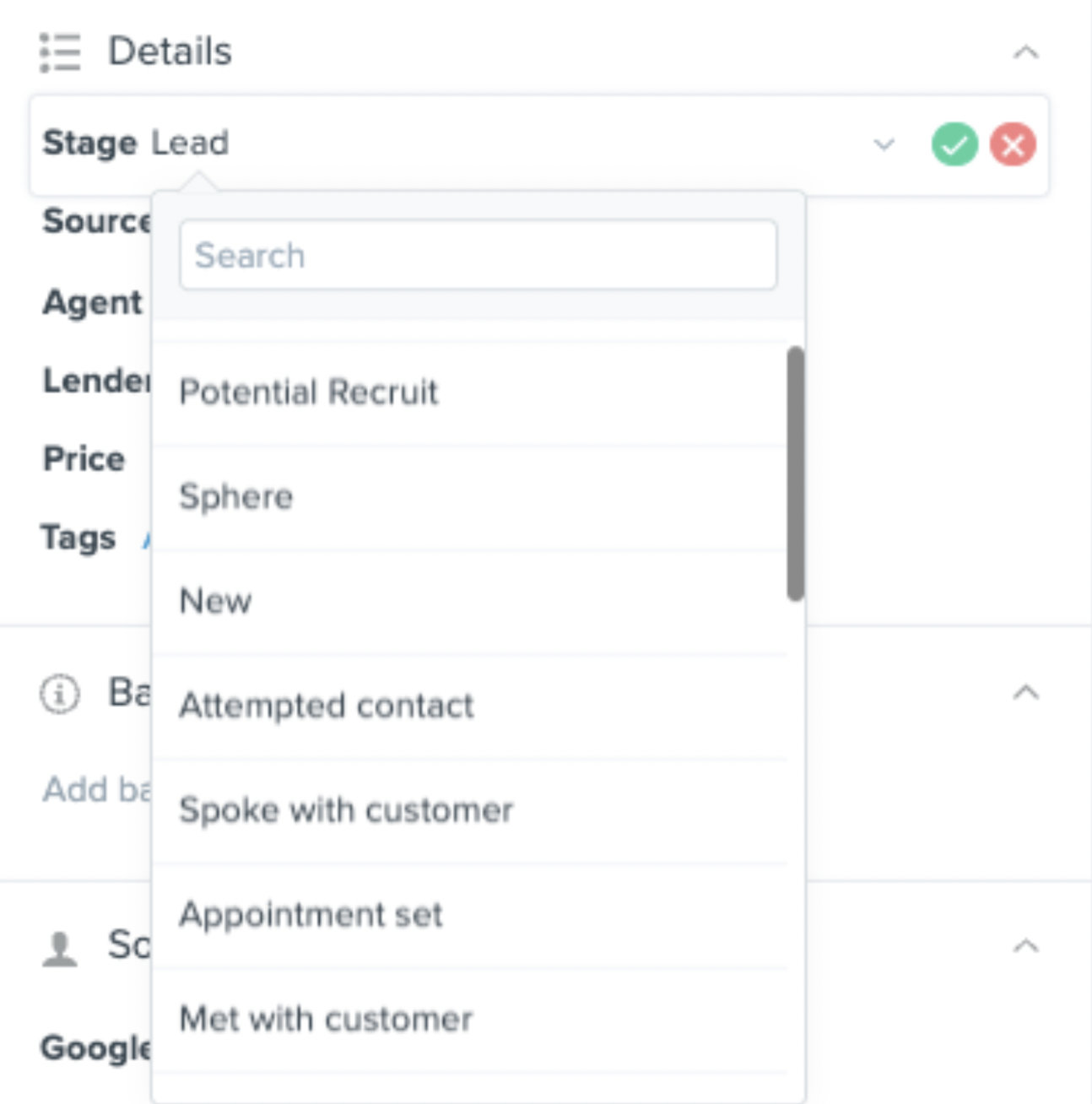Viewport: 1092px width, 1104px height.
Task: Collapse the Social section chevron
Action: (1025, 945)
